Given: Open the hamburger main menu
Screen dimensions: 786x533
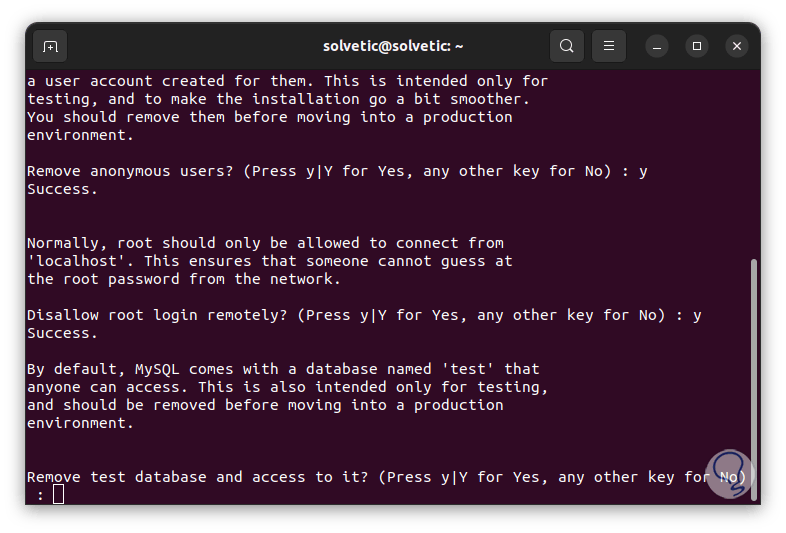Looking at the screenshot, I should click(608, 46).
